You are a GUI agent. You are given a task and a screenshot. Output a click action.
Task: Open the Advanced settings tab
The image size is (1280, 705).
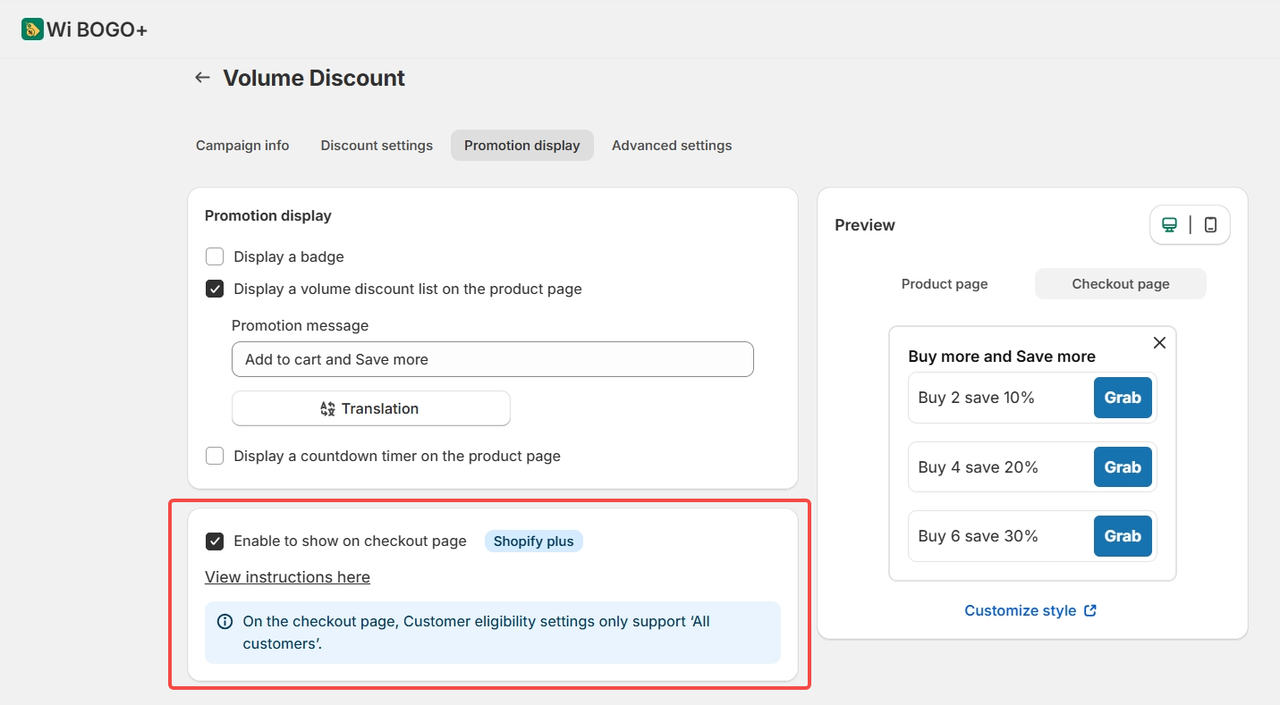coord(672,145)
